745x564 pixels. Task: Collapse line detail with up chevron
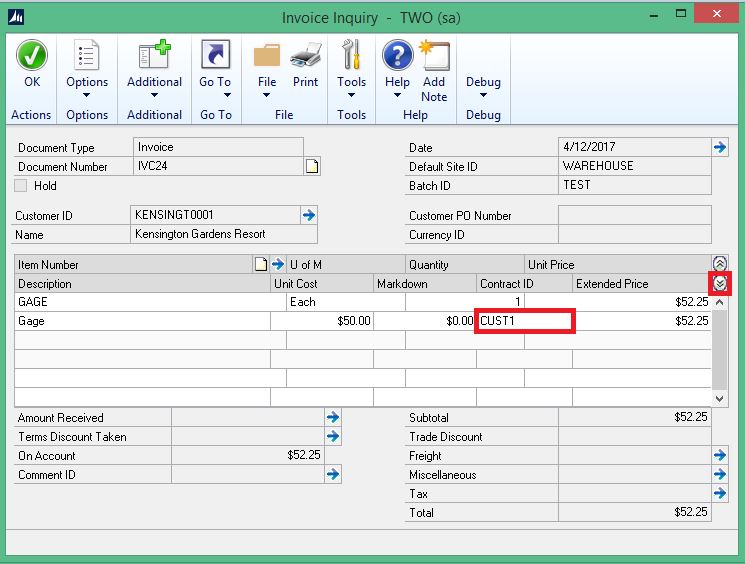point(720,263)
